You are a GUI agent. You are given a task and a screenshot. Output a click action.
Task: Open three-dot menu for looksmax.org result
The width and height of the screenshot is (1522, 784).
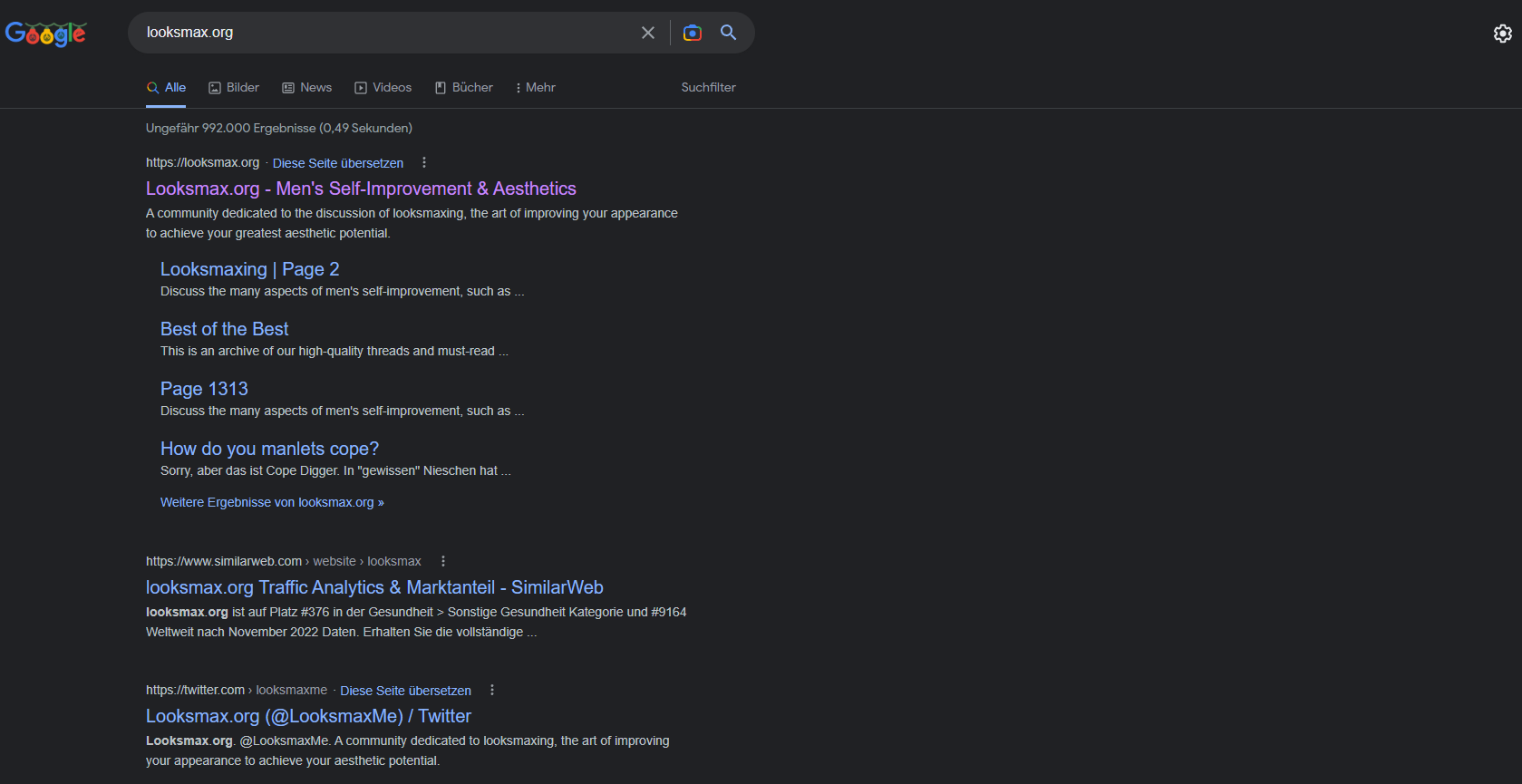[x=424, y=163]
